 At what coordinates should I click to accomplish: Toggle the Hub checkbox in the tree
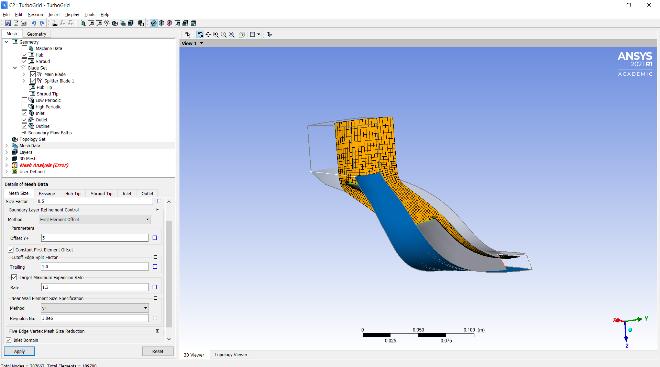pos(24,55)
